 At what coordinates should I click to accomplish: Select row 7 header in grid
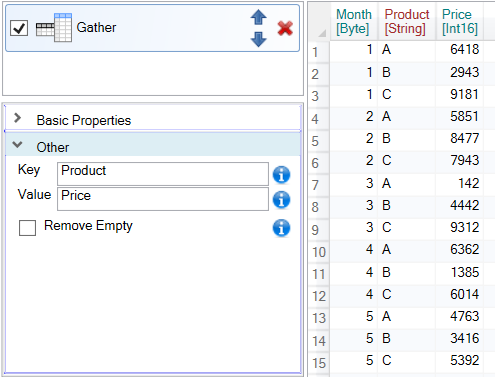(319, 185)
